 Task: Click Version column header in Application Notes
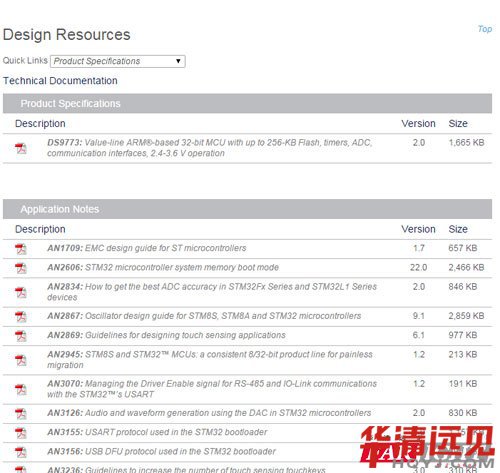[418, 229]
